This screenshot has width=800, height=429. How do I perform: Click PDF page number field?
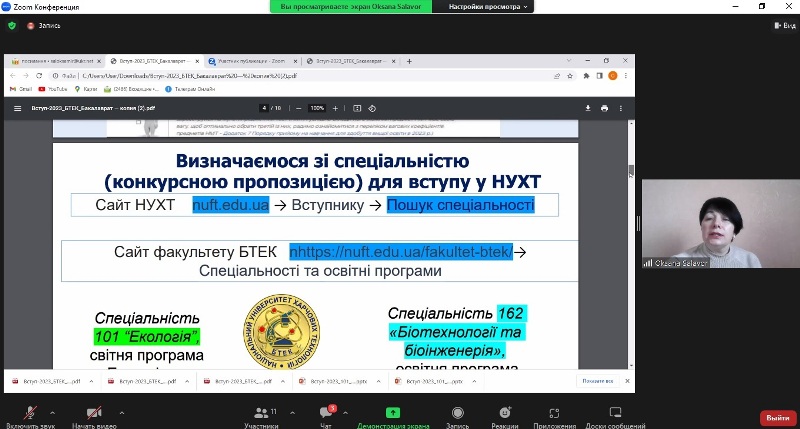coord(264,108)
